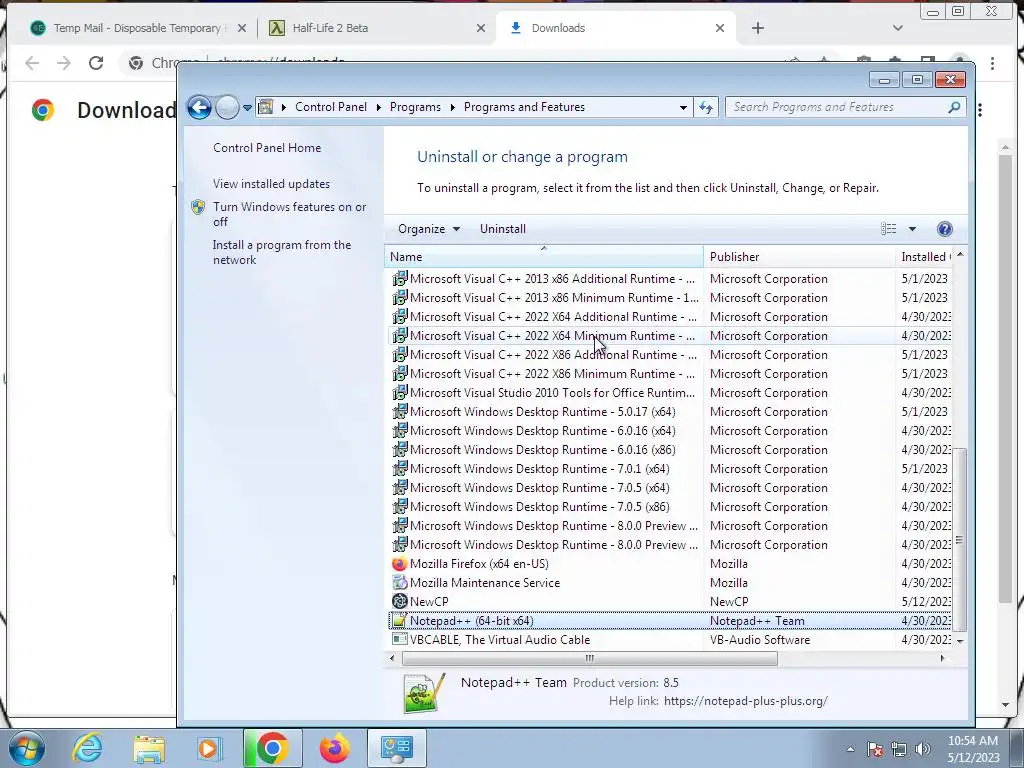Click the horizontal scrollbar thumb of program list
Screen dimensions: 1024x768
point(590,658)
